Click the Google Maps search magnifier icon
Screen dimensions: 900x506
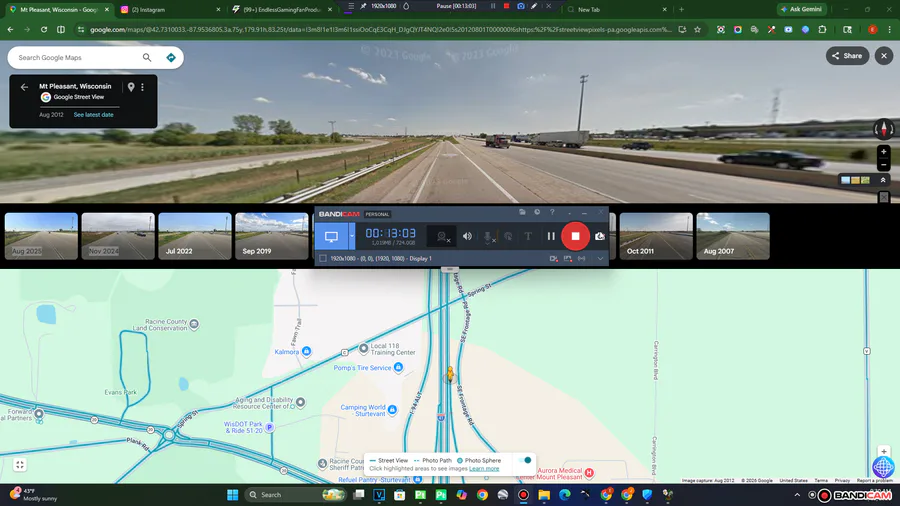click(147, 57)
